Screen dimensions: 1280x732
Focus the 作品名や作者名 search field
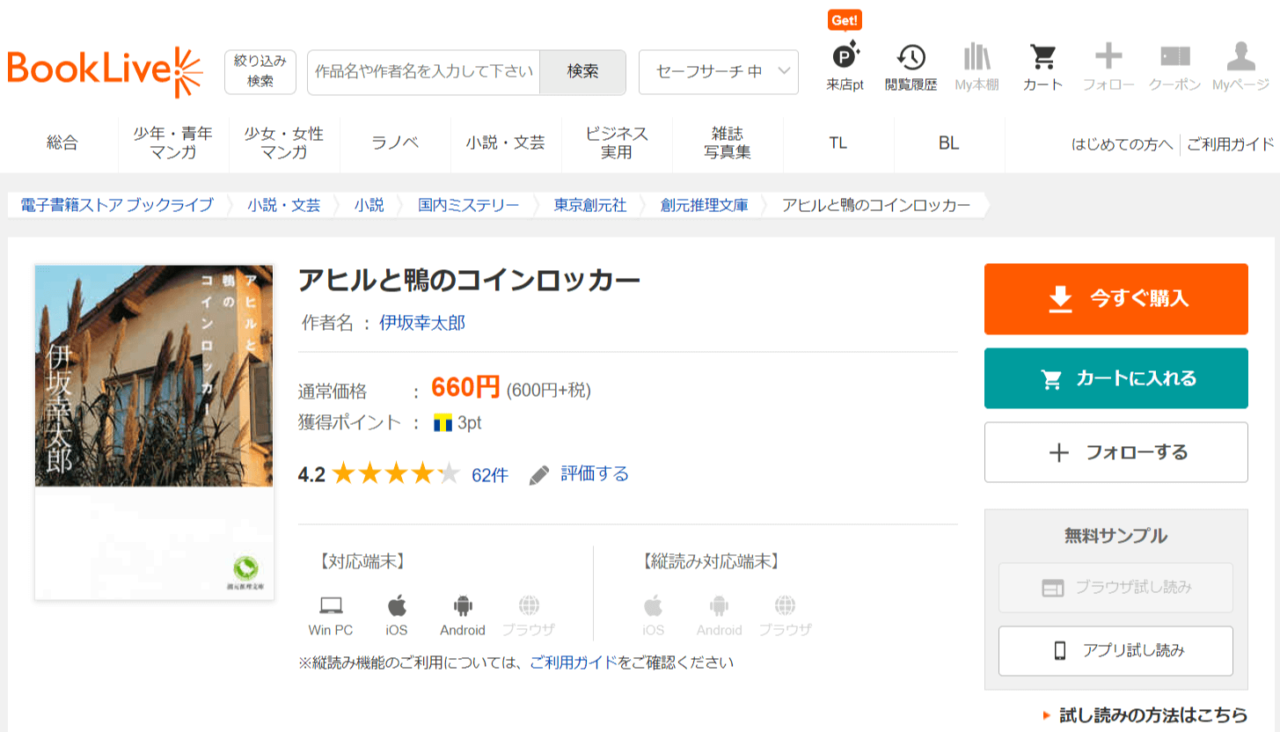pos(424,72)
